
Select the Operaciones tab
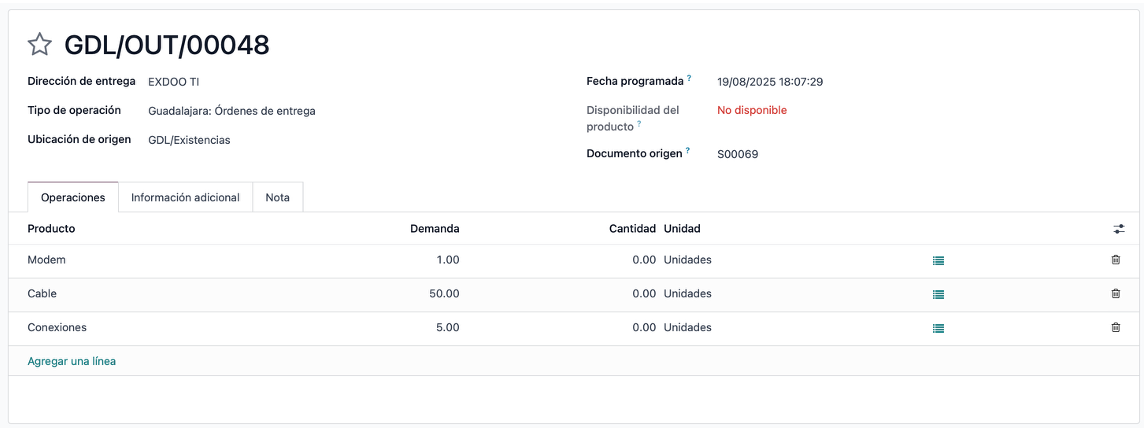[x=73, y=197]
